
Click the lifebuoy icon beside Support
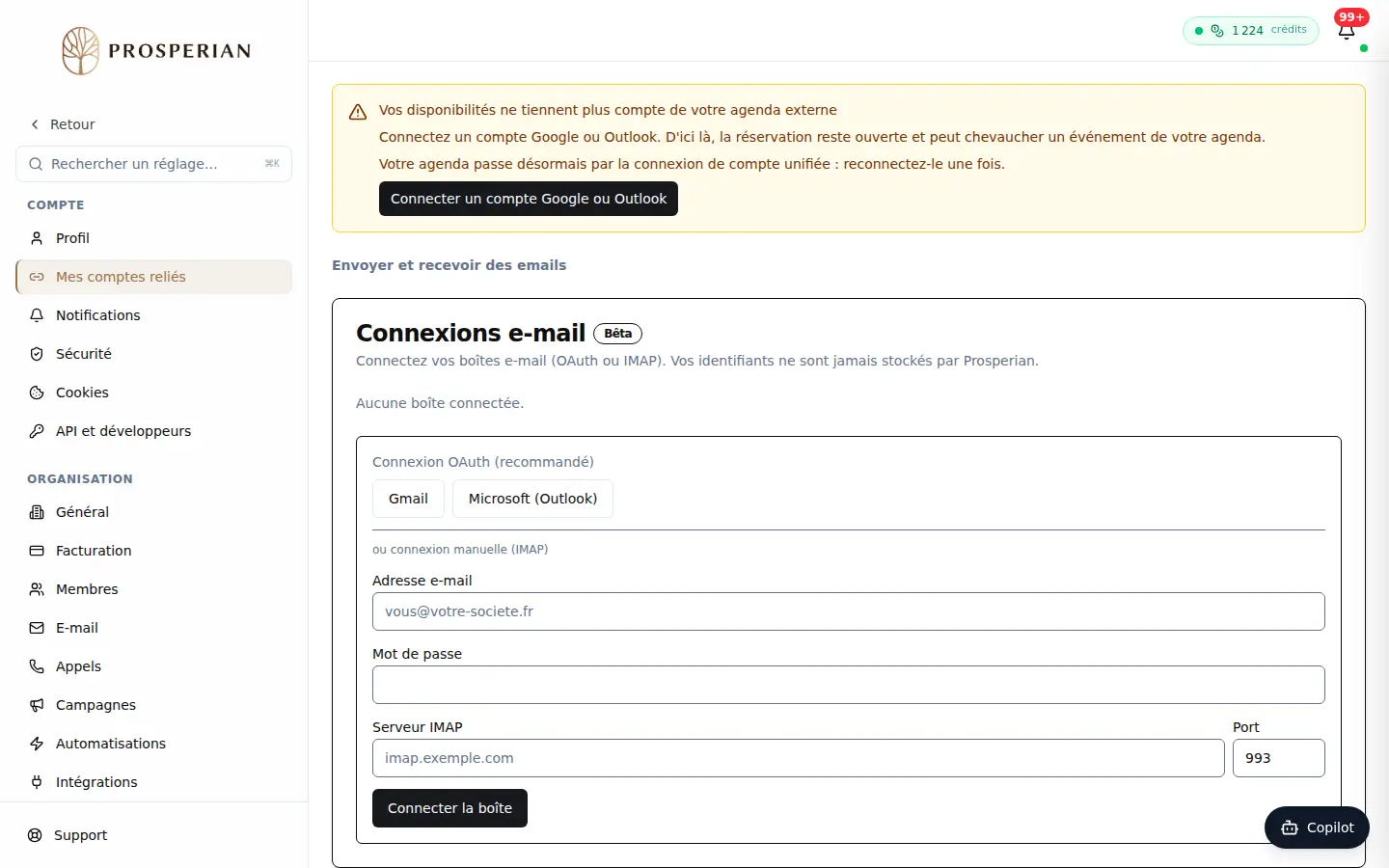click(35, 835)
